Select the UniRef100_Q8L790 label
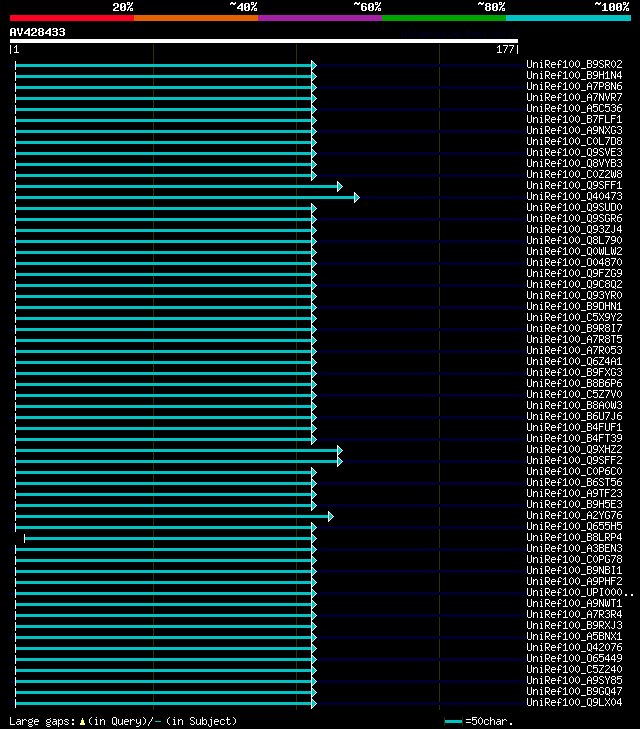The width and height of the screenshot is (640, 729). tap(574, 240)
